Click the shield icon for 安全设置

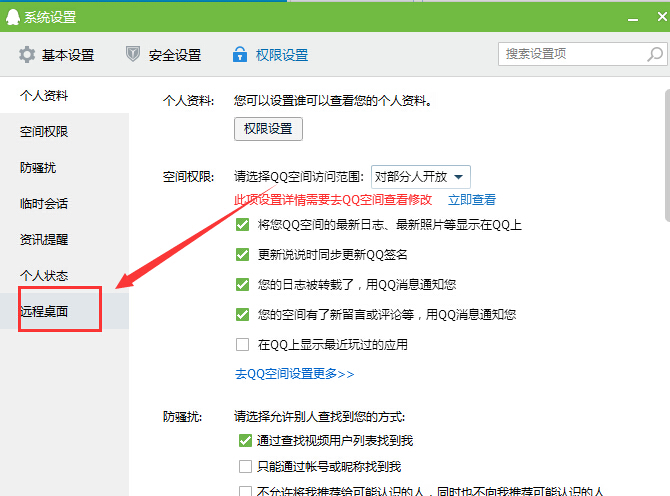pos(132,54)
